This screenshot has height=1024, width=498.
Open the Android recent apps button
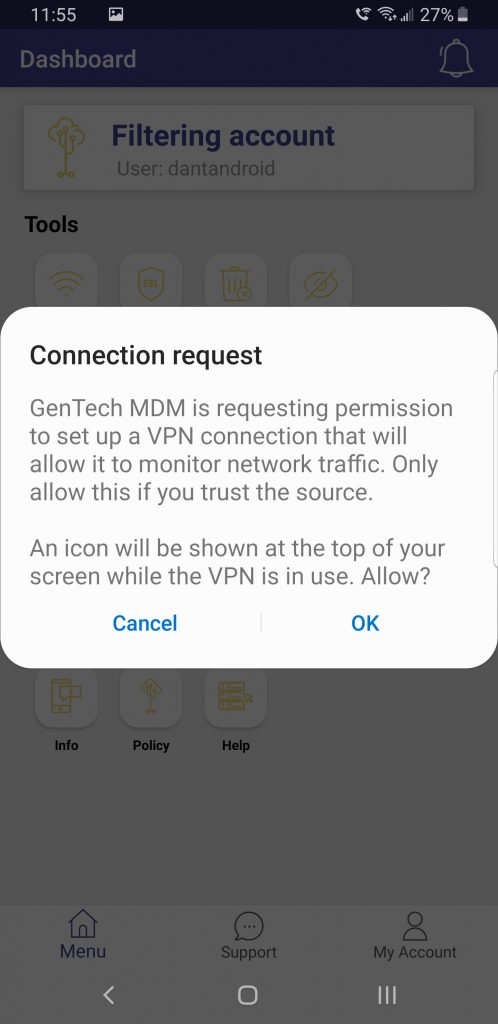coord(387,995)
